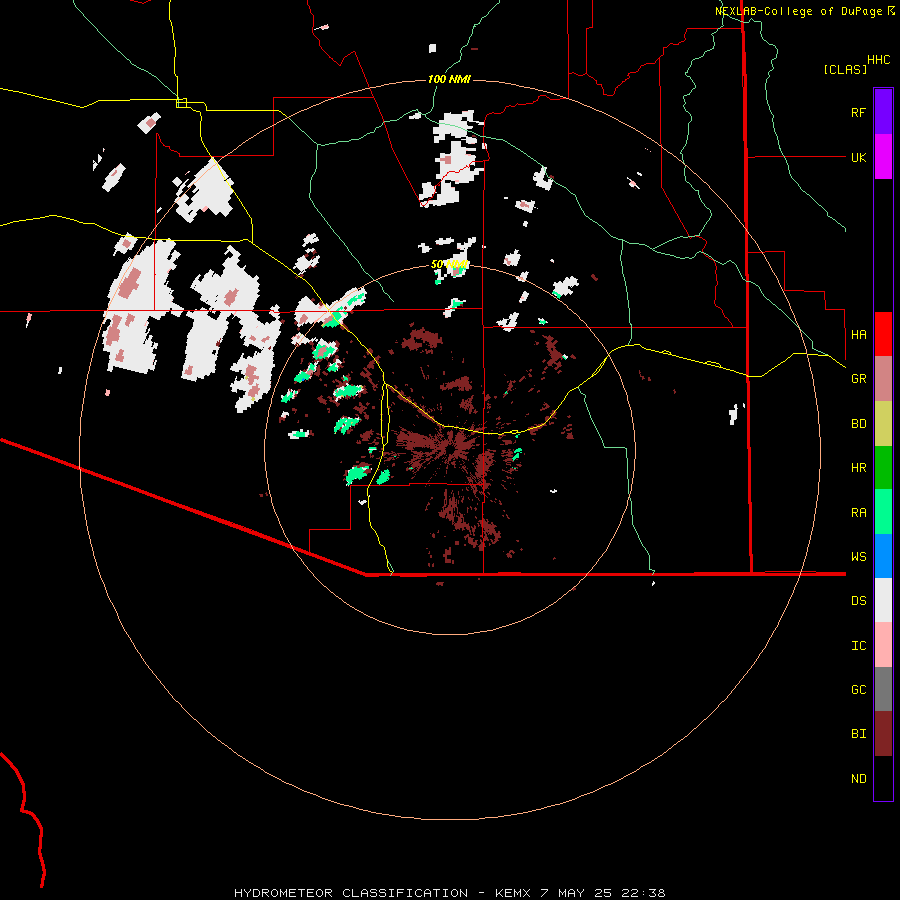Click the GC legend label
The height and width of the screenshot is (900, 900).
(x=858, y=690)
